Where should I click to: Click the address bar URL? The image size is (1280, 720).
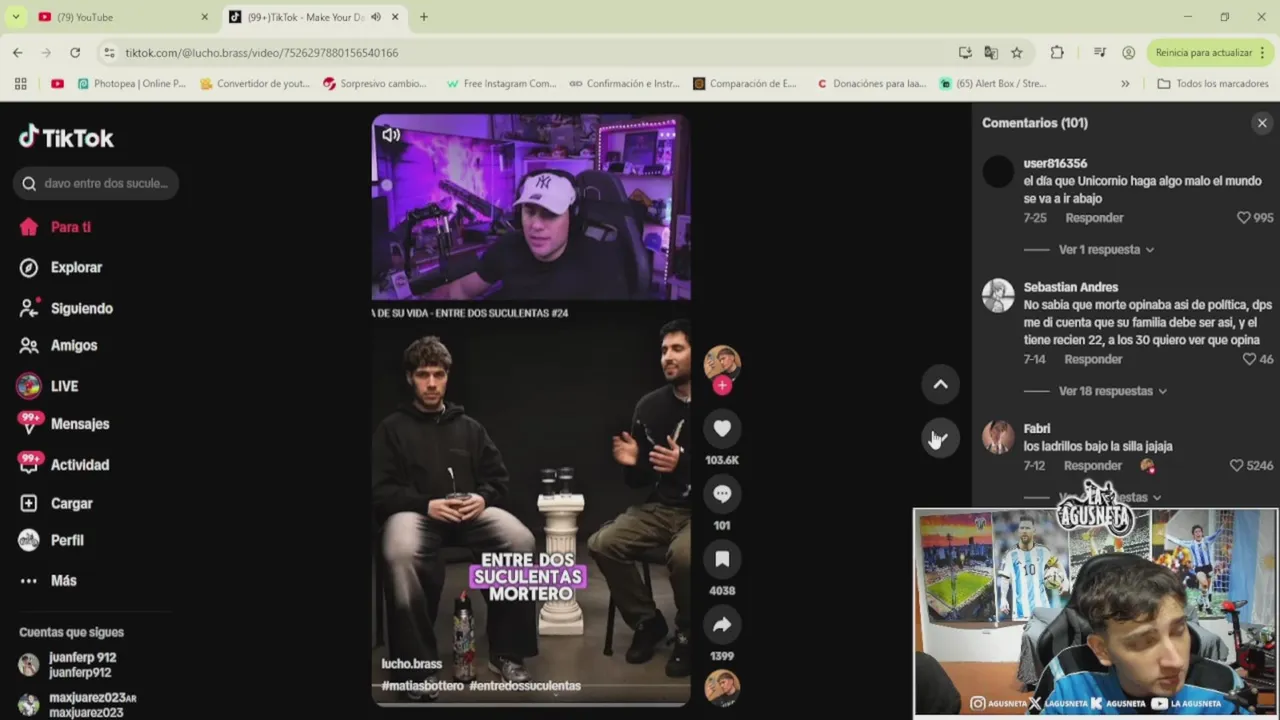[x=262, y=53]
